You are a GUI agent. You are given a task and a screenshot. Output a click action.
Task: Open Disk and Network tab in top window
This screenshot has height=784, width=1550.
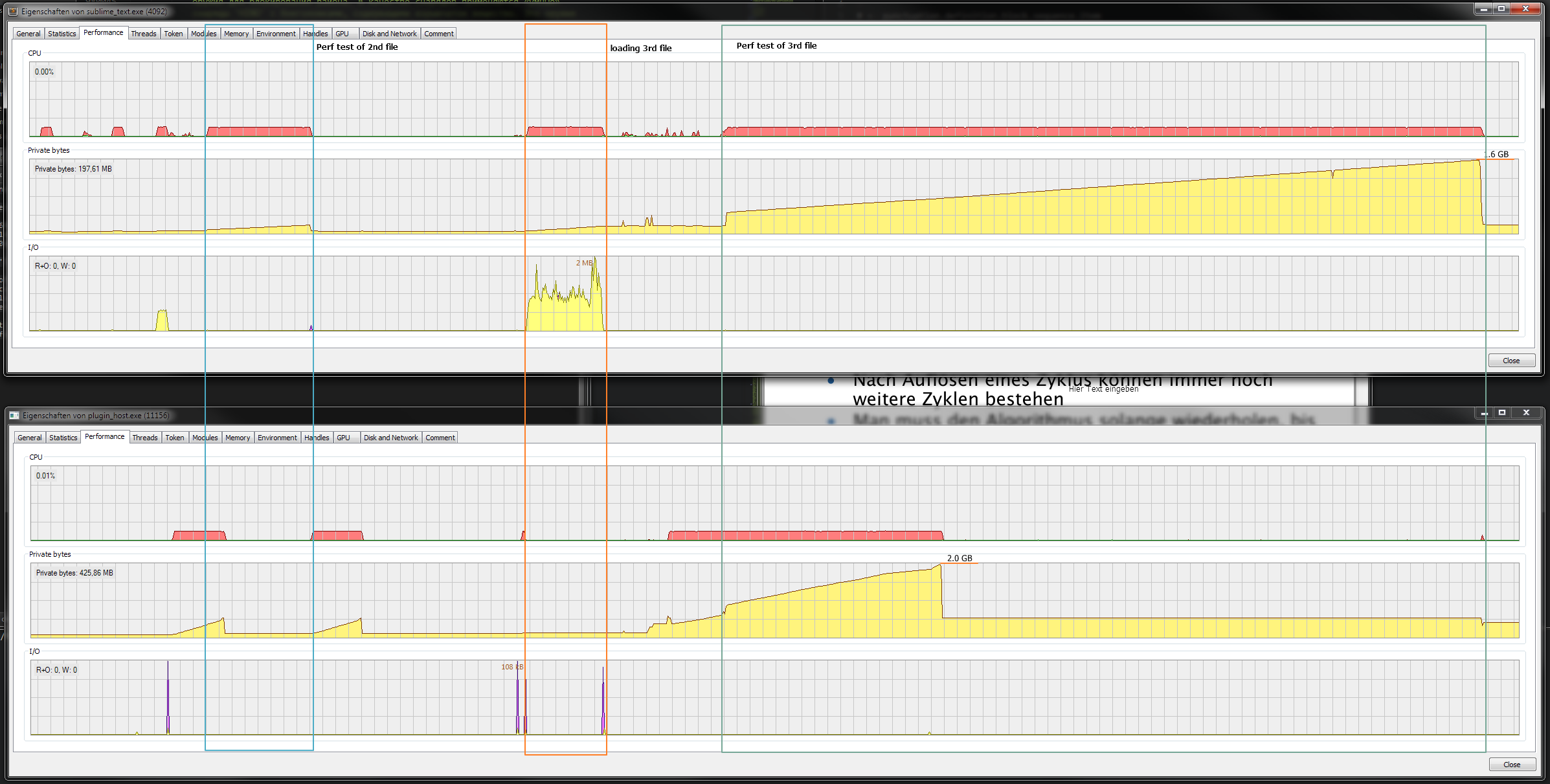(389, 34)
